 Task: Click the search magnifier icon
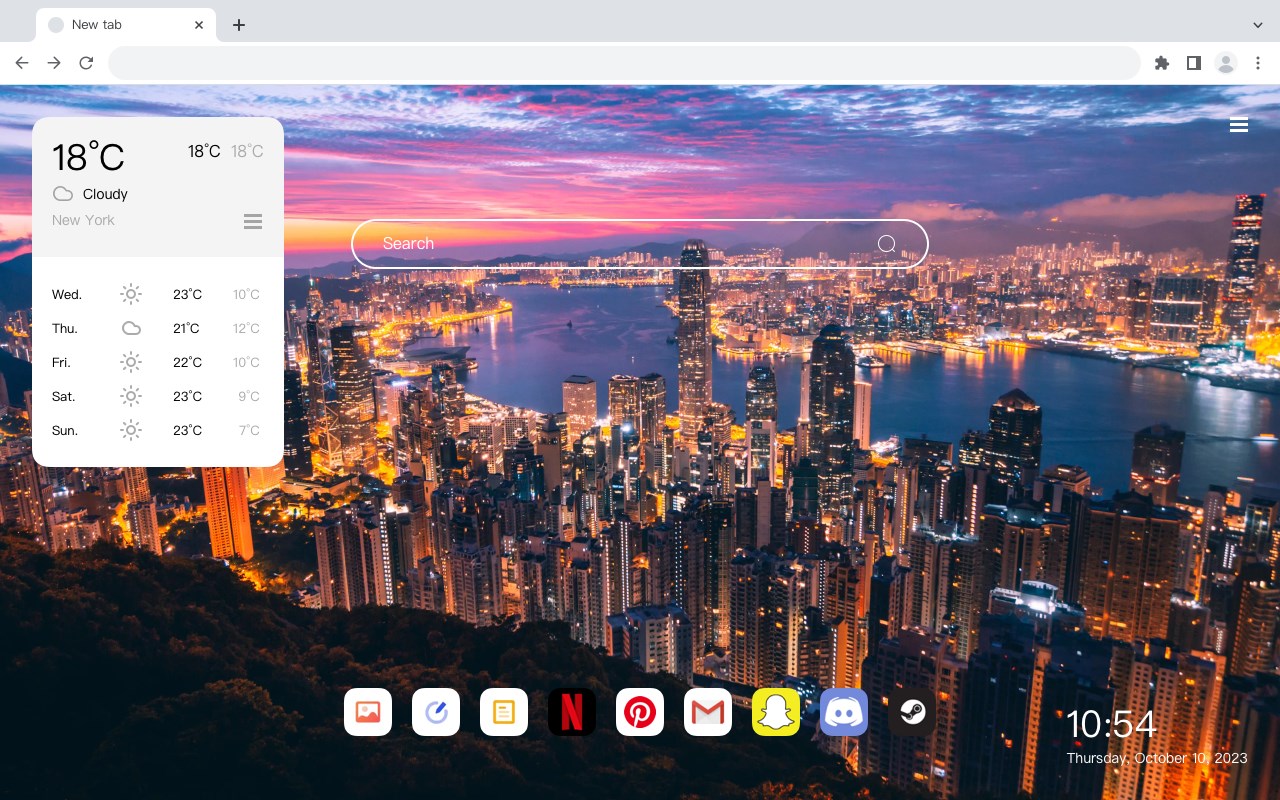(886, 244)
